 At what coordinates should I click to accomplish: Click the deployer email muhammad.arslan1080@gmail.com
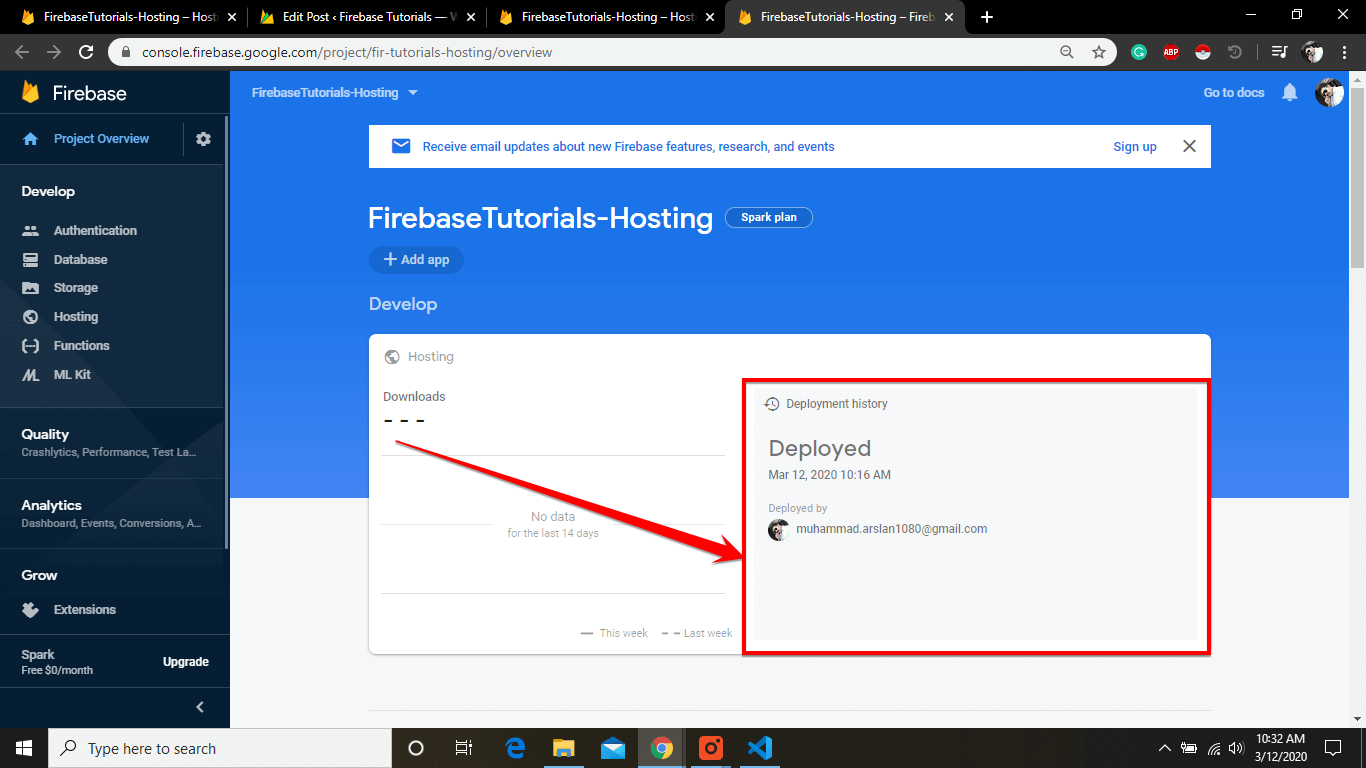click(x=891, y=529)
